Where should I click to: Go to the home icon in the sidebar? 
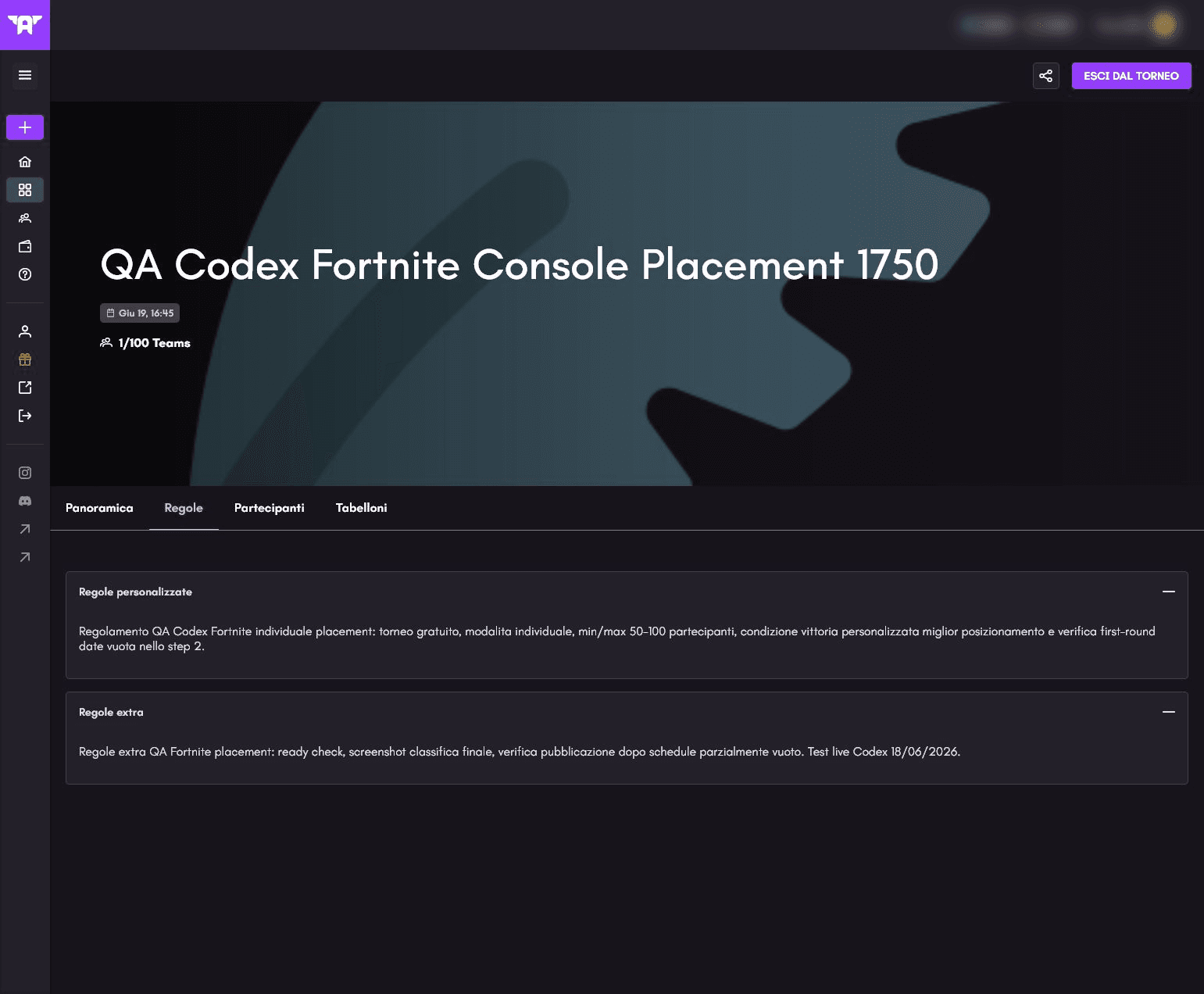click(25, 162)
